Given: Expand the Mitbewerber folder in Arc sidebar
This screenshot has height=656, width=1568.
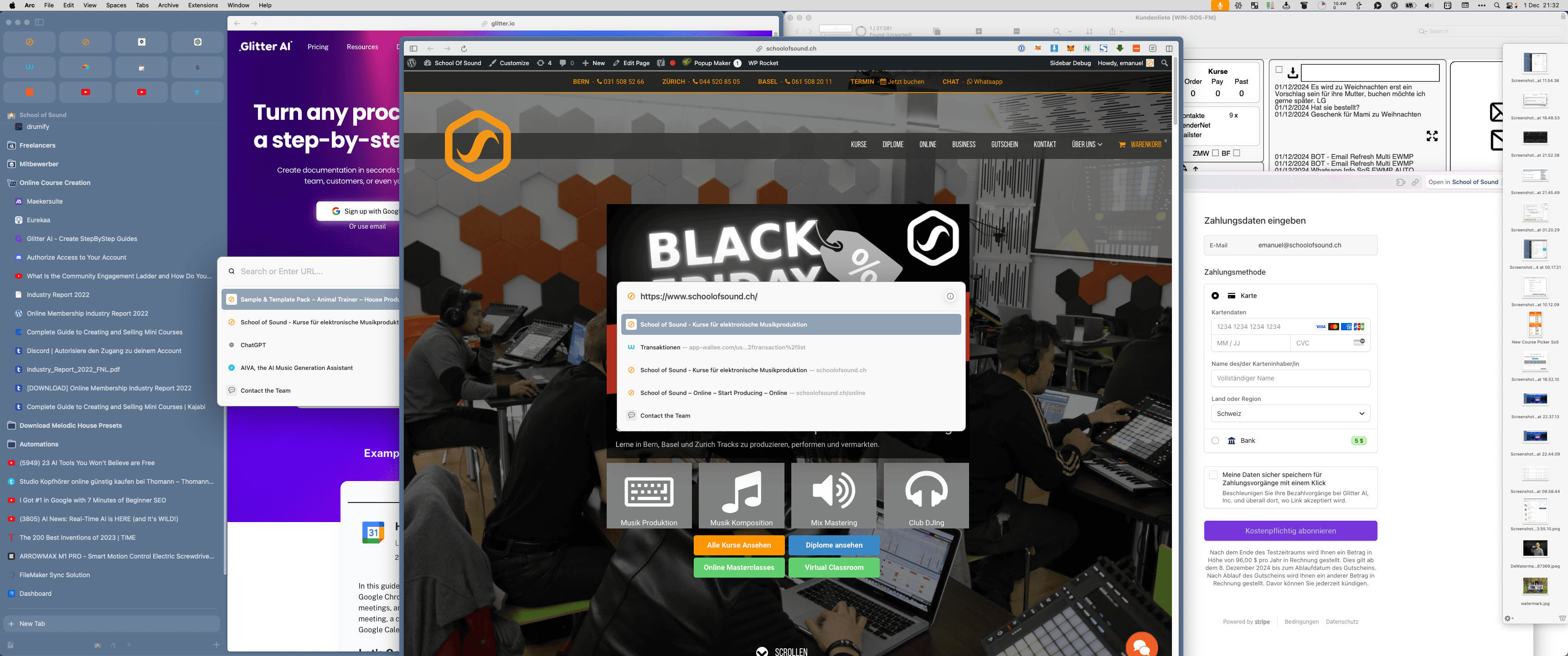Looking at the screenshot, I should click(x=39, y=164).
